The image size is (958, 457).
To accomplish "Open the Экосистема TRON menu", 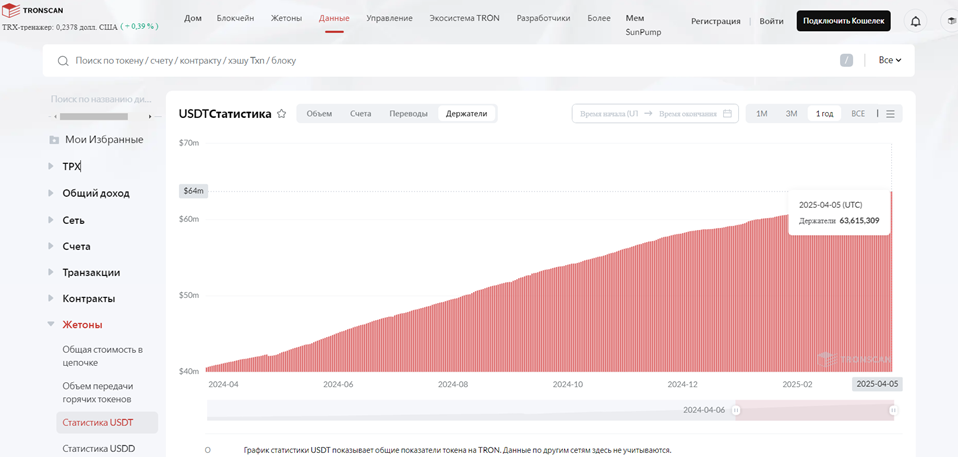I will point(464,18).
